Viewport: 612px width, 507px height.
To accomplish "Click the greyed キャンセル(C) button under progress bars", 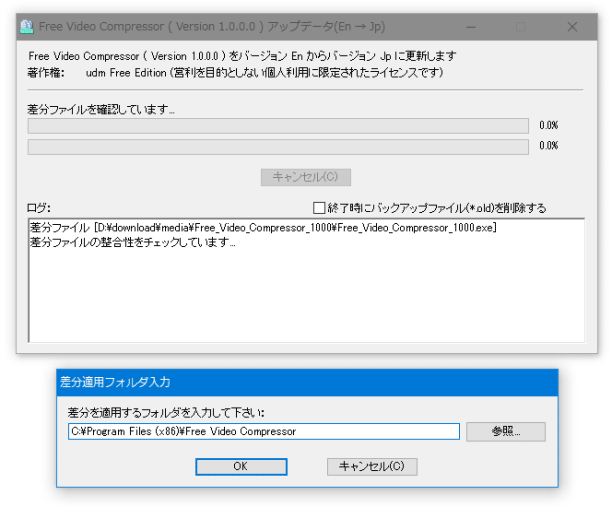I will click(306, 177).
